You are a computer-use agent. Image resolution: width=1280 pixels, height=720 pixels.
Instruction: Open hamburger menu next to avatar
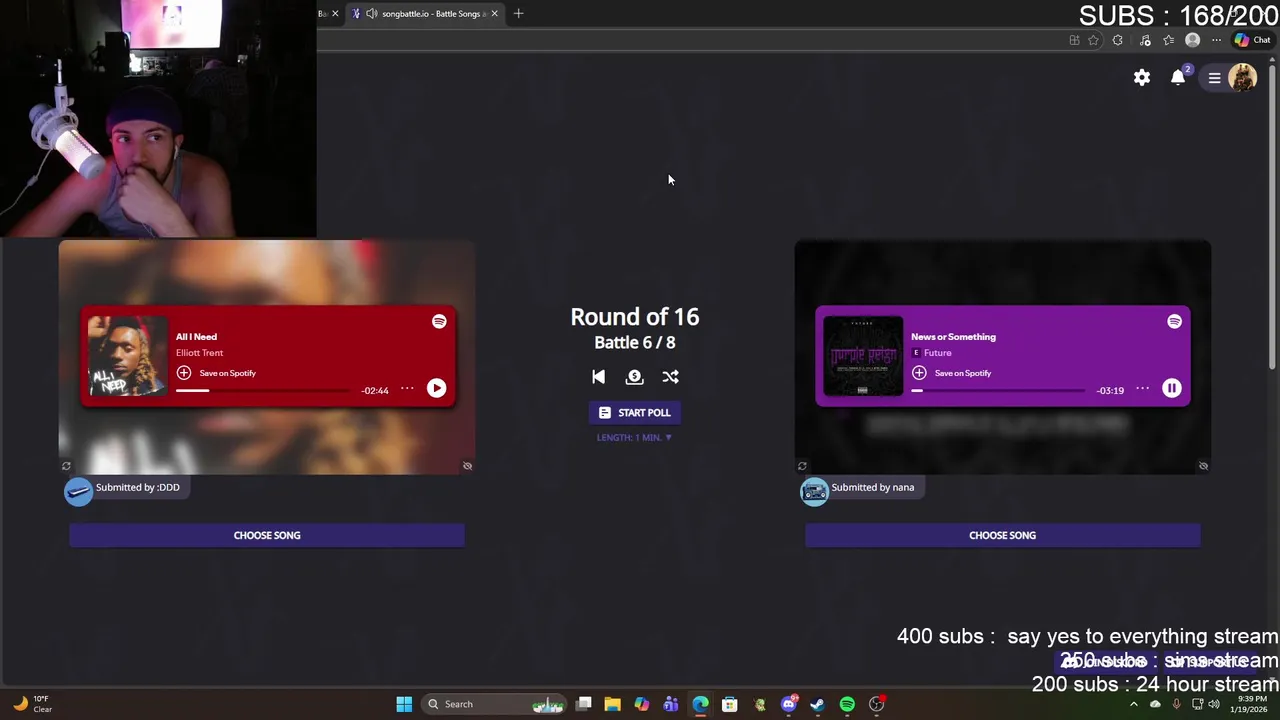coord(1214,78)
